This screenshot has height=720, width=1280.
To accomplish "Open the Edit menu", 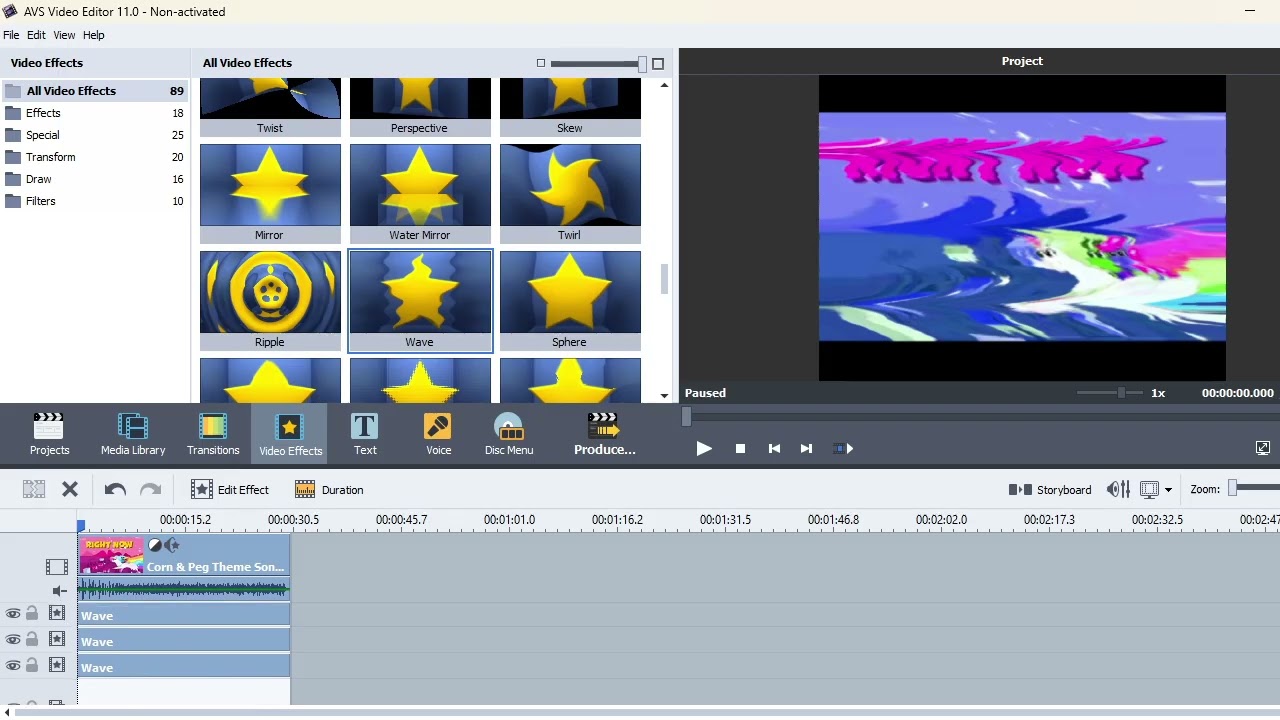I will click(36, 35).
